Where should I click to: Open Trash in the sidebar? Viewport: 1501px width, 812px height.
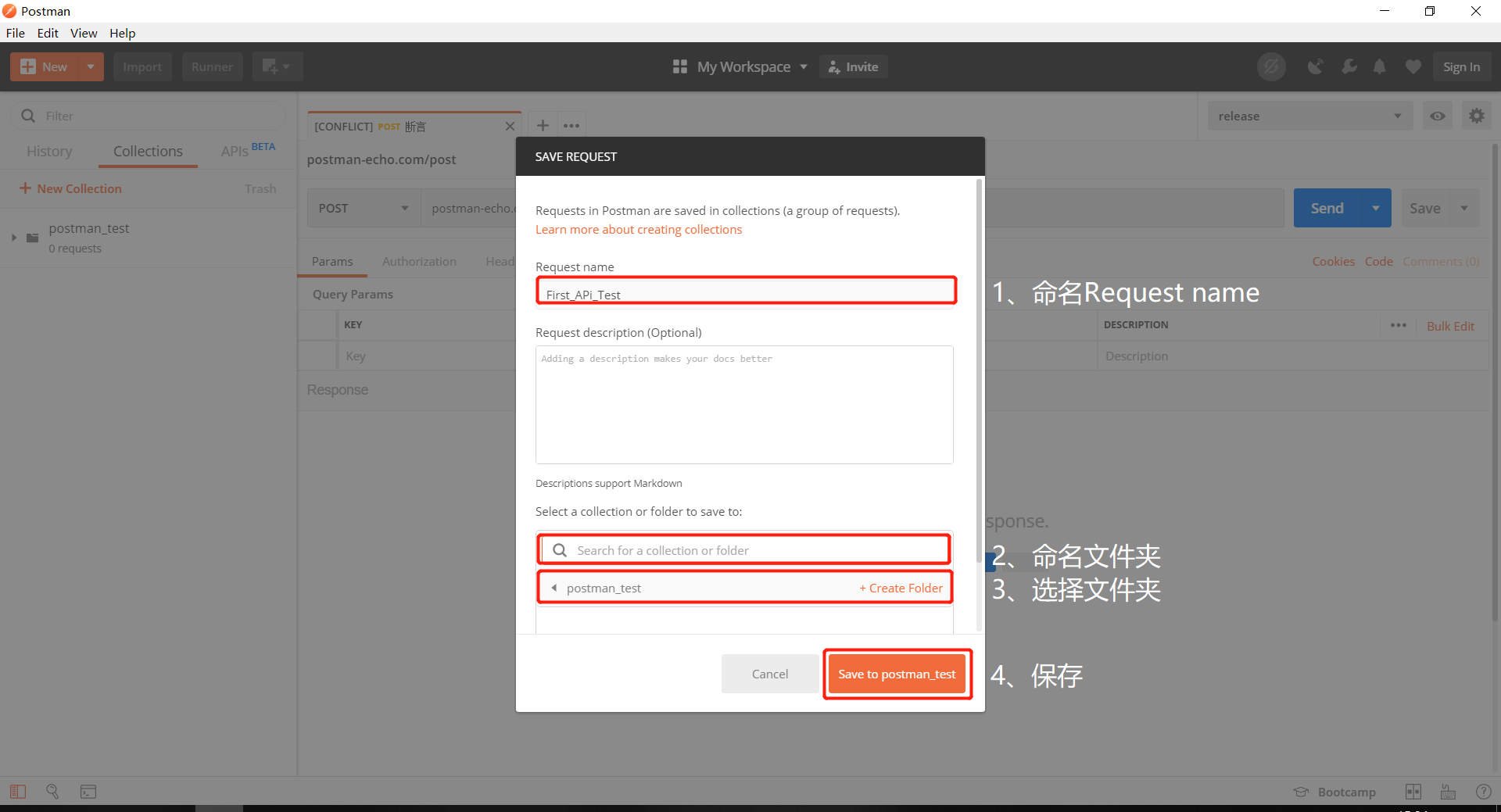pyautogui.click(x=260, y=189)
